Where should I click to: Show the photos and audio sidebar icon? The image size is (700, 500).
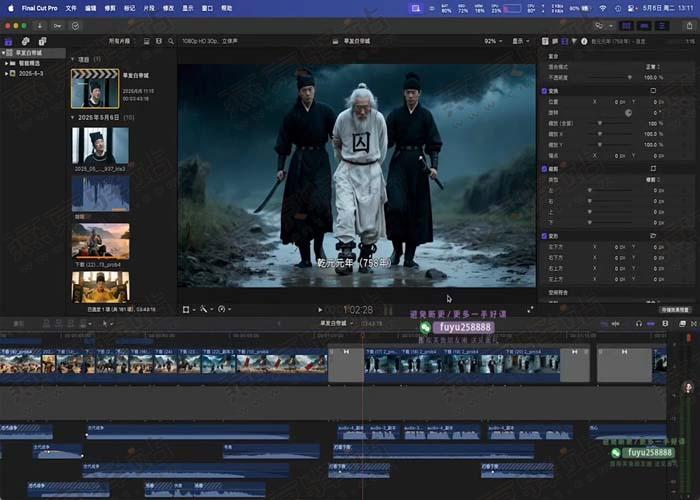pyautogui.click(x=25, y=42)
